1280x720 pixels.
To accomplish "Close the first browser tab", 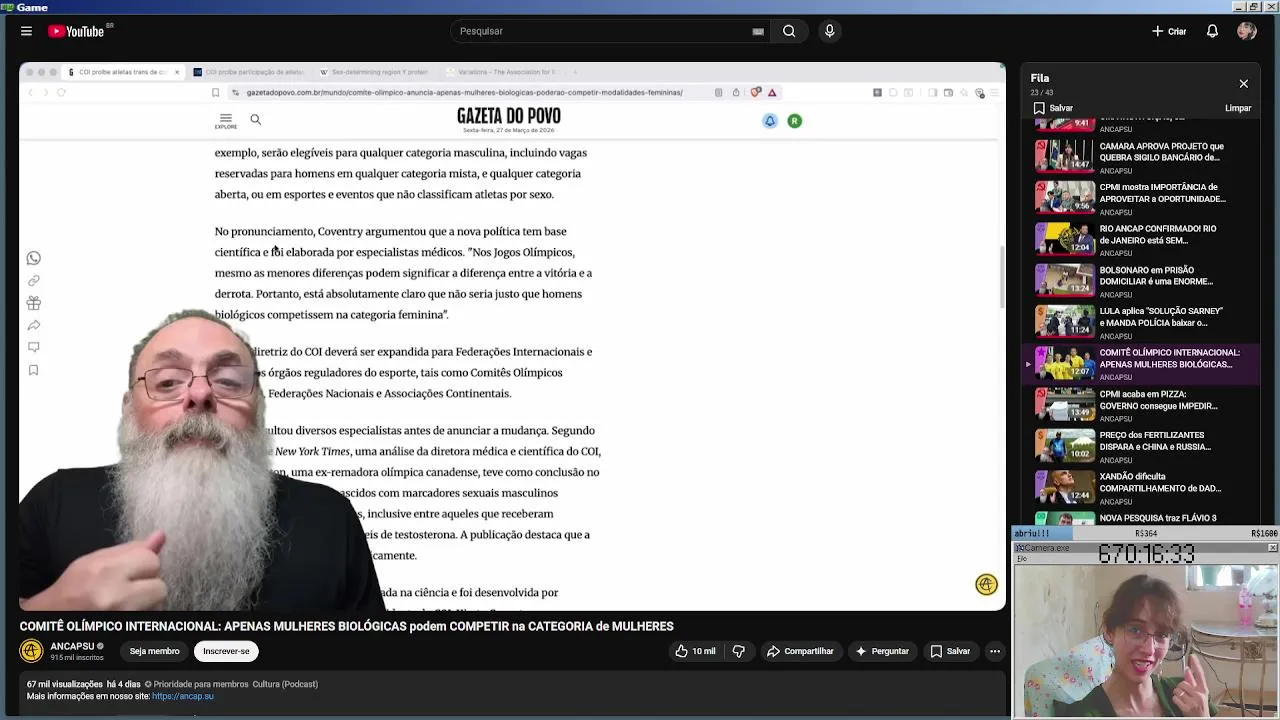I will click(177, 72).
